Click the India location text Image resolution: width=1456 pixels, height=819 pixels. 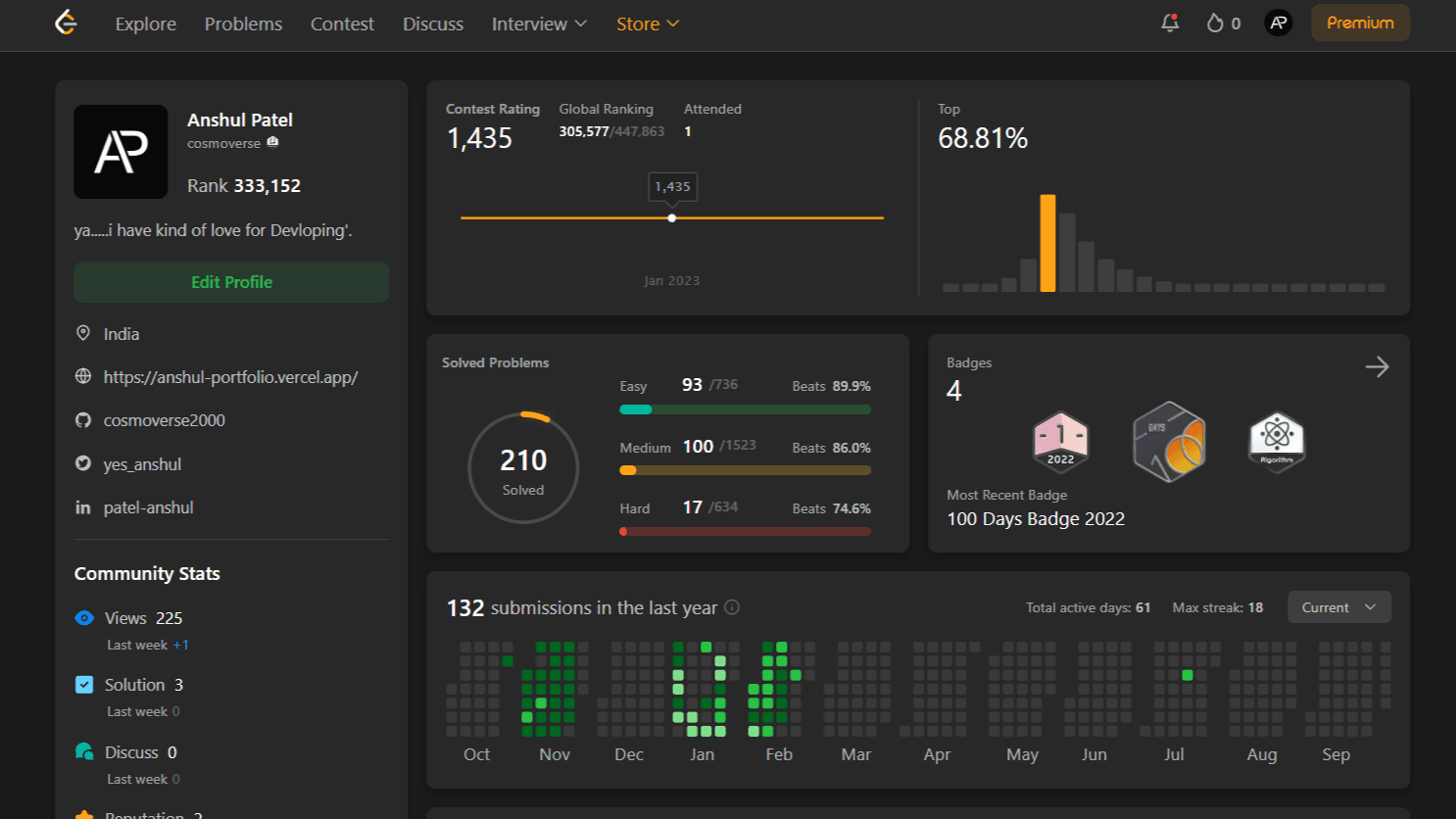coord(121,334)
